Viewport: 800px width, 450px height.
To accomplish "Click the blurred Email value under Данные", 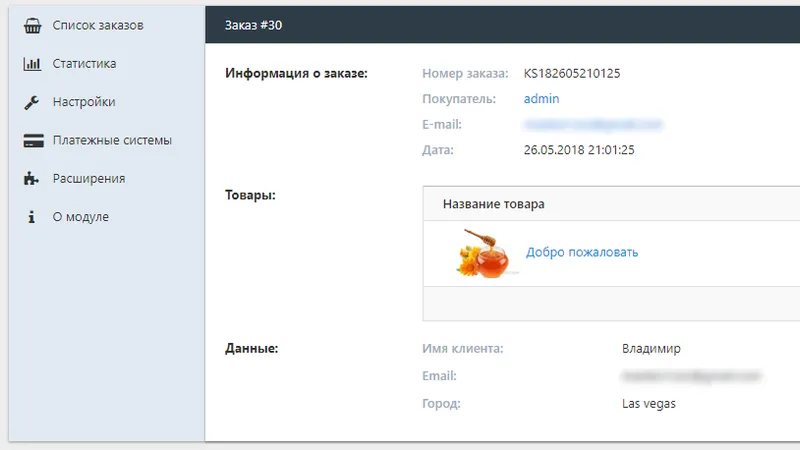I will click(x=691, y=376).
